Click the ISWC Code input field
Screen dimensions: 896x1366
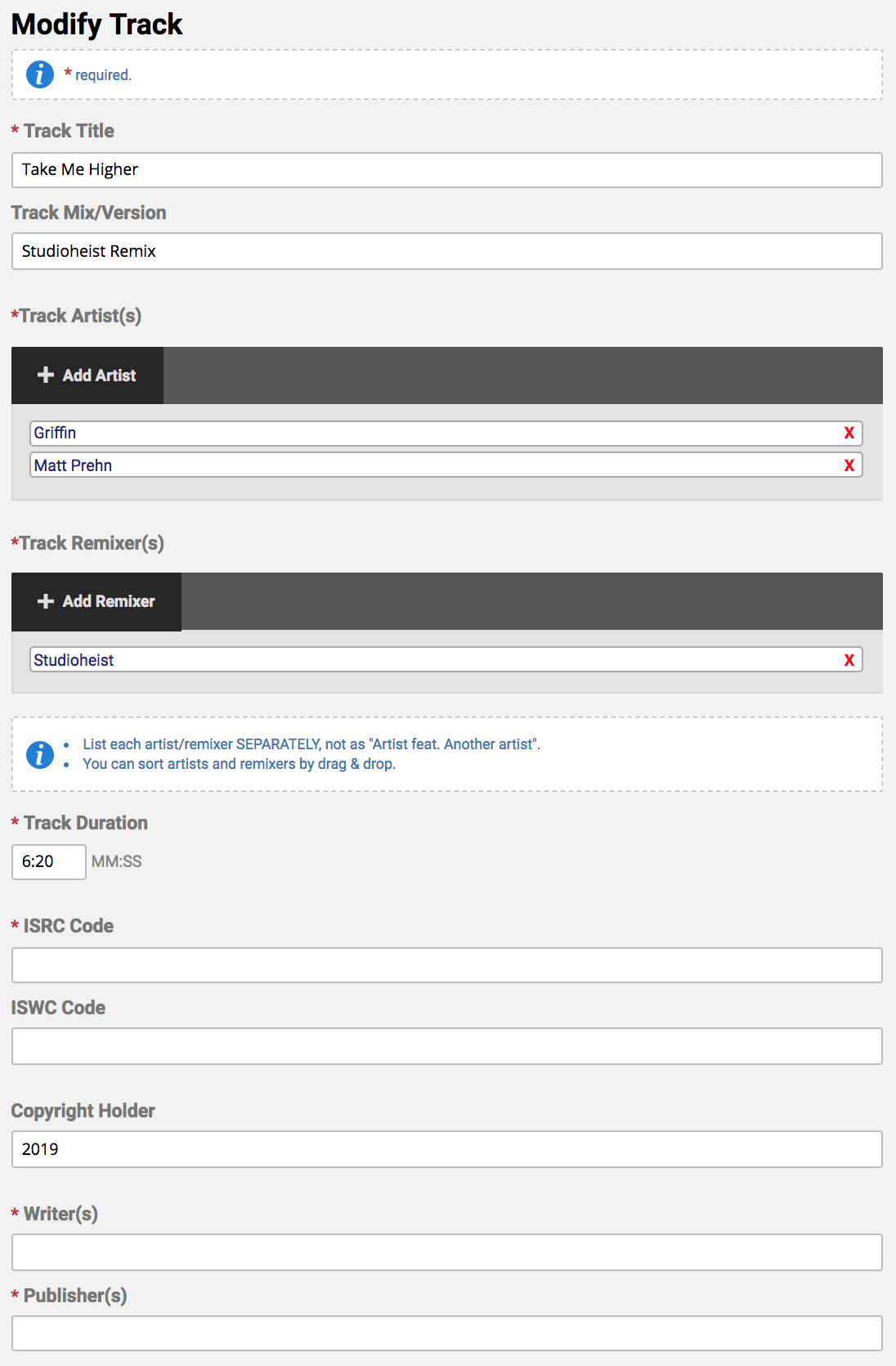(446, 1046)
